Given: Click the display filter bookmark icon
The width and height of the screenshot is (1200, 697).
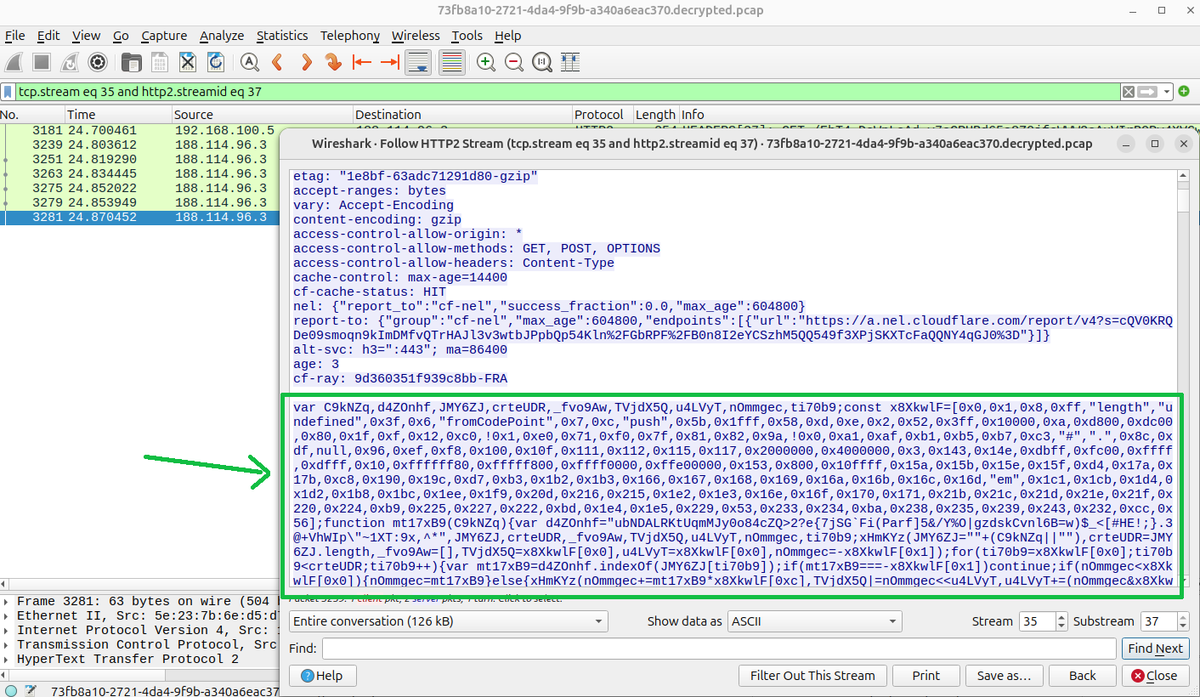Looking at the screenshot, I should click(9, 91).
